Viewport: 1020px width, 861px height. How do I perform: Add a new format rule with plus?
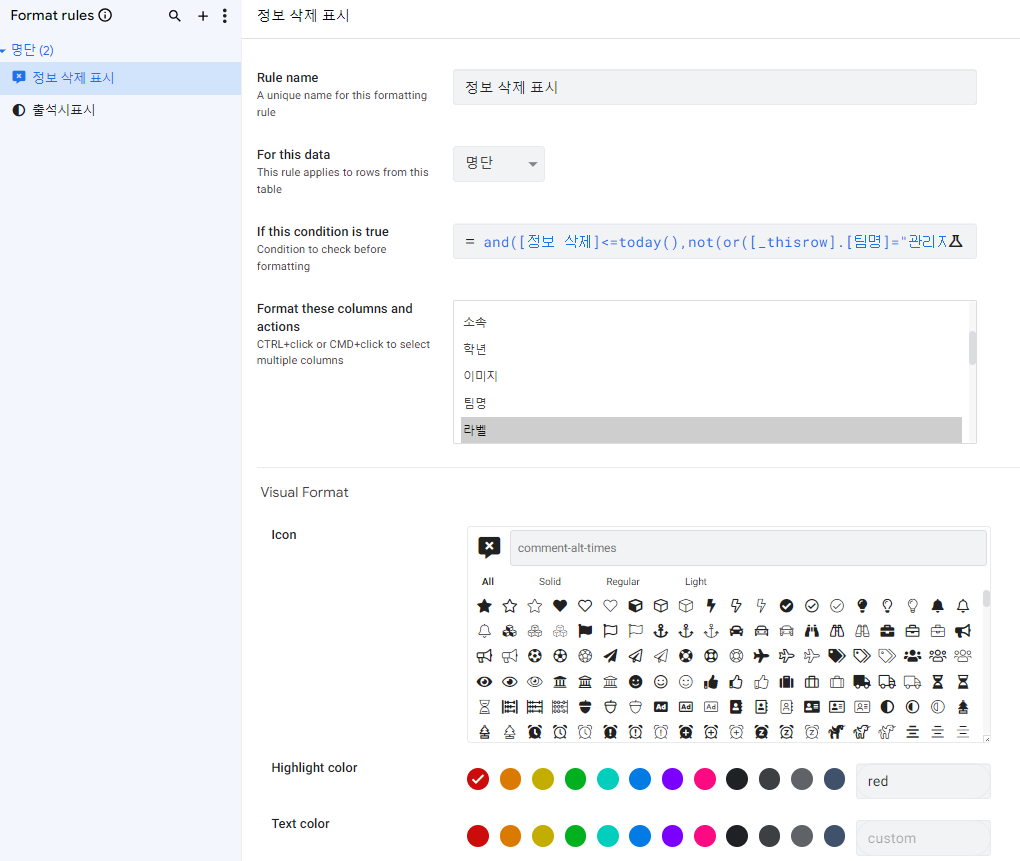pos(203,16)
